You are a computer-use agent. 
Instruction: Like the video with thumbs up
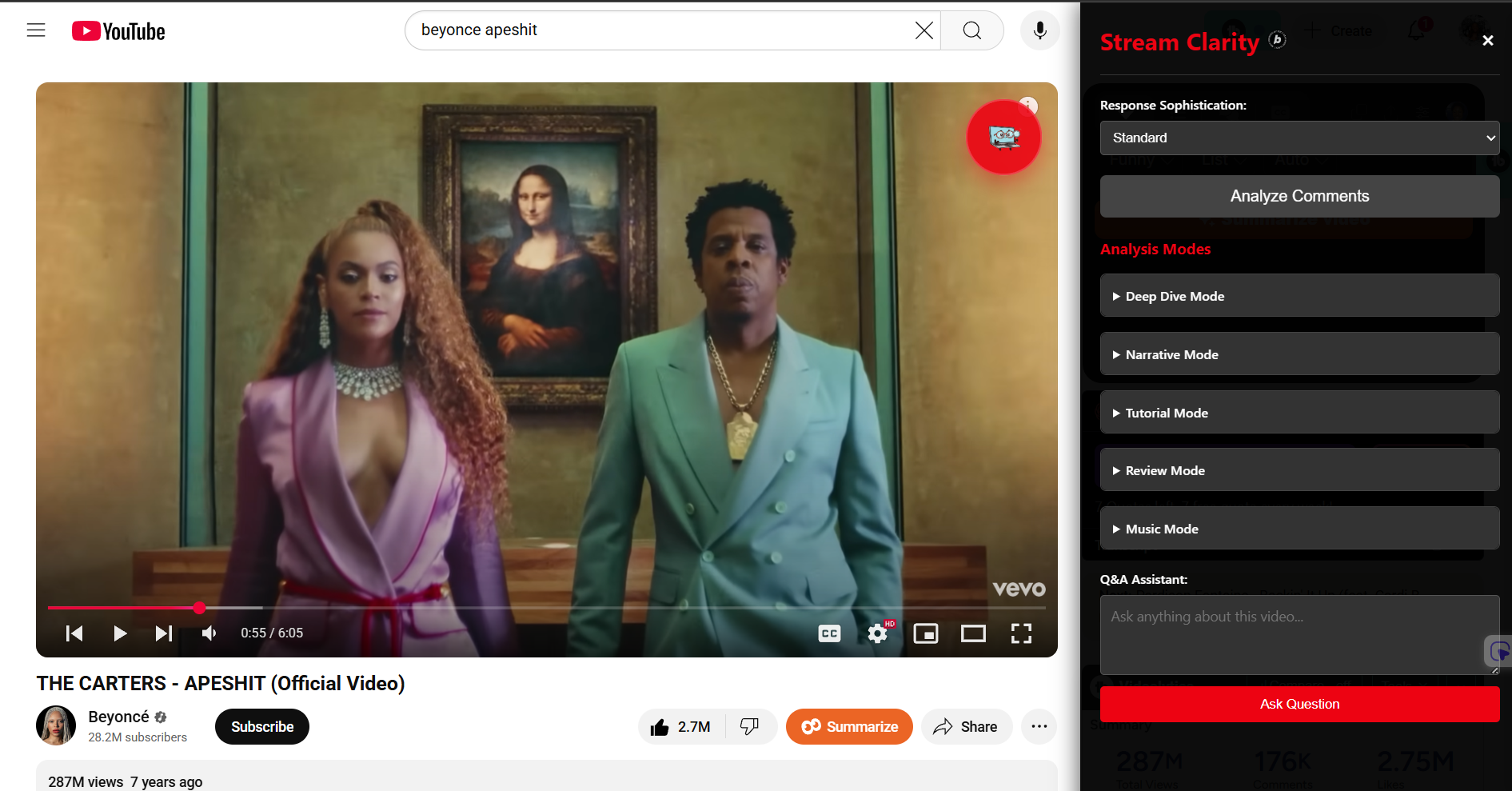pos(681,726)
